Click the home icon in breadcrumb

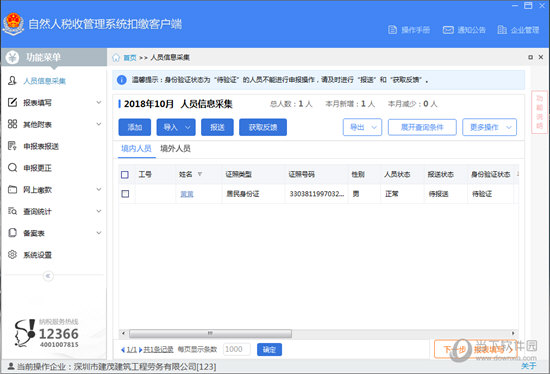pyautogui.click(x=116, y=58)
